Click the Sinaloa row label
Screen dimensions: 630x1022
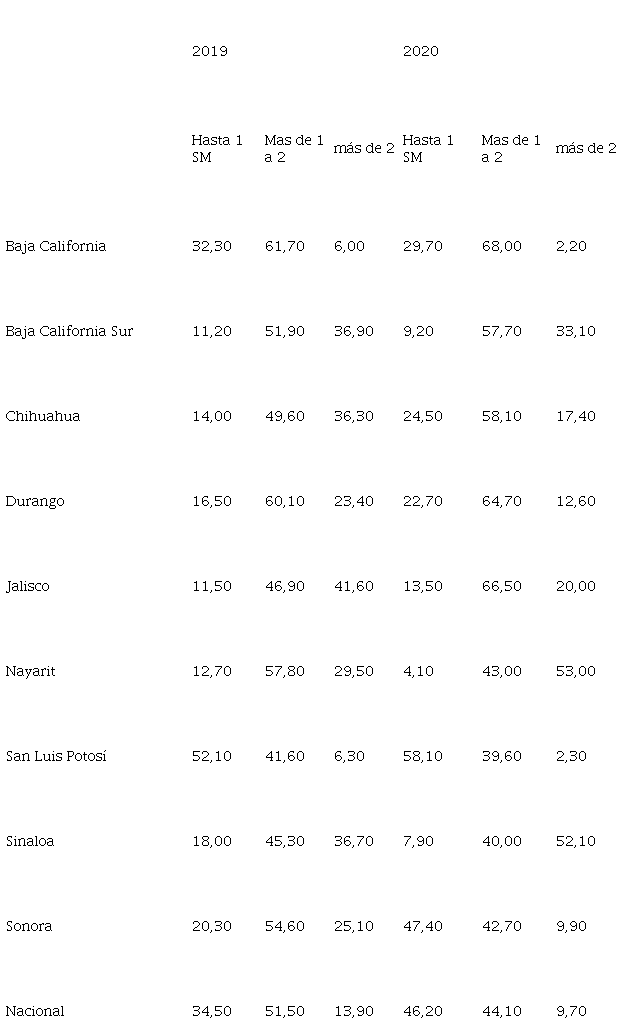[x=30, y=841]
